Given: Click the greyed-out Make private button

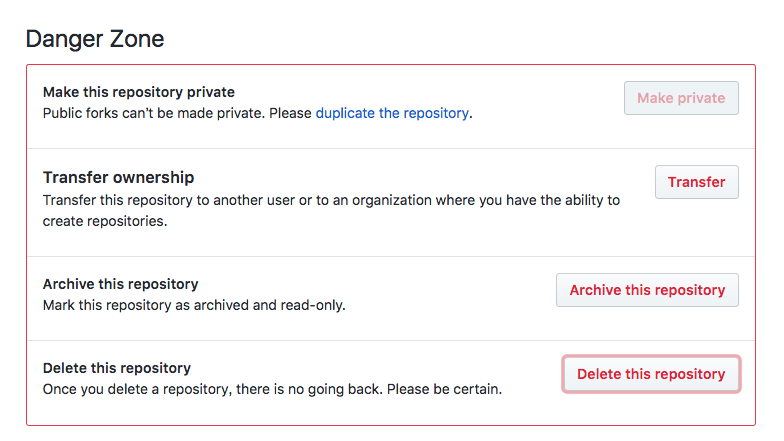Looking at the screenshot, I should [x=681, y=98].
